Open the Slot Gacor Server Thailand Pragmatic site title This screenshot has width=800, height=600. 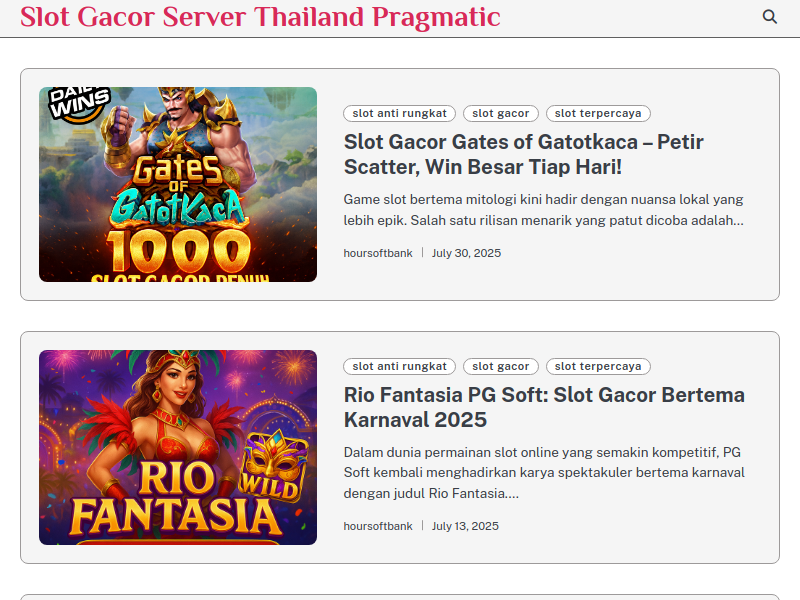coord(260,17)
